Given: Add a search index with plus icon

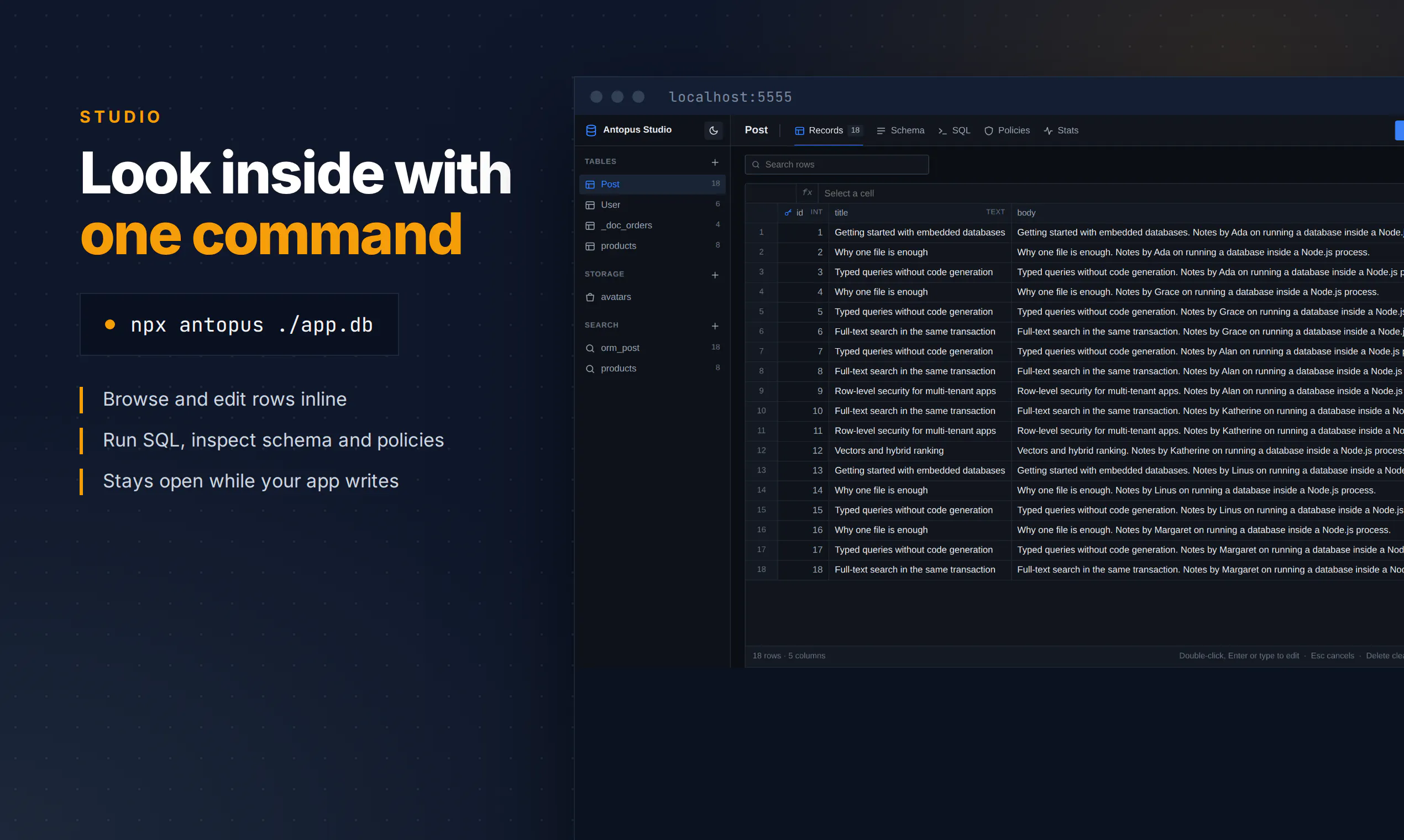Looking at the screenshot, I should [x=715, y=326].
